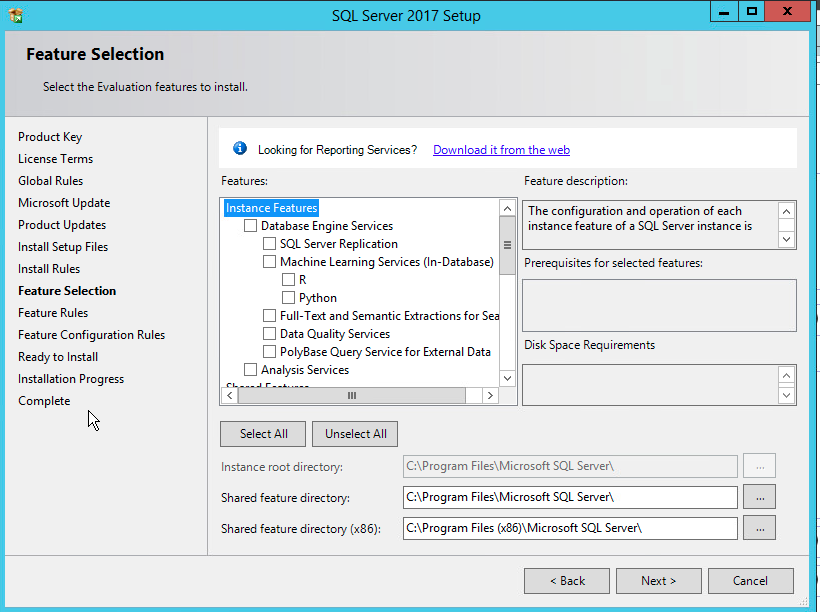Browse for Shared feature directory (x86)

pos(759,527)
